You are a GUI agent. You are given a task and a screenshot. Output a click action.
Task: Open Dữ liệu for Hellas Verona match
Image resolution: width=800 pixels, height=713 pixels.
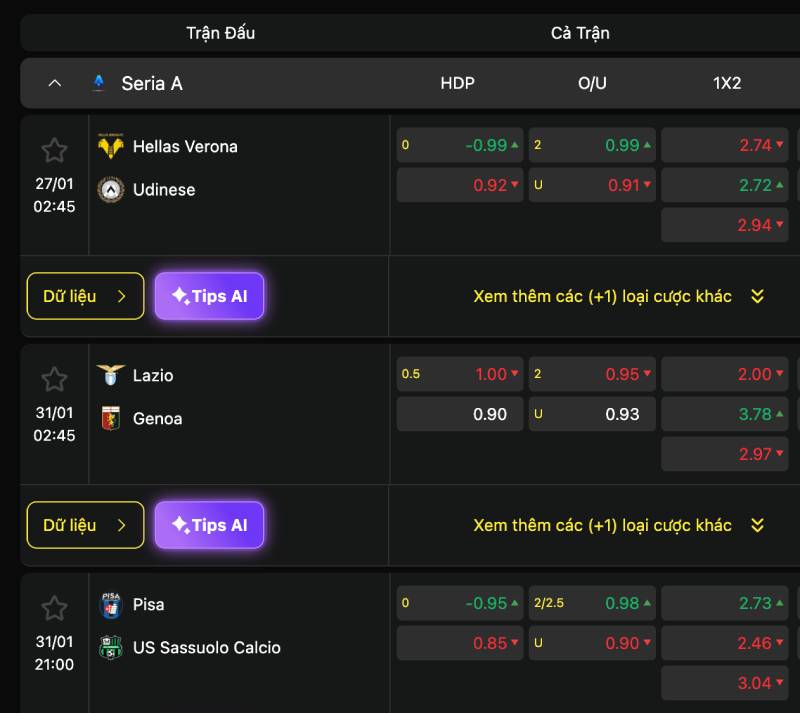[85, 296]
